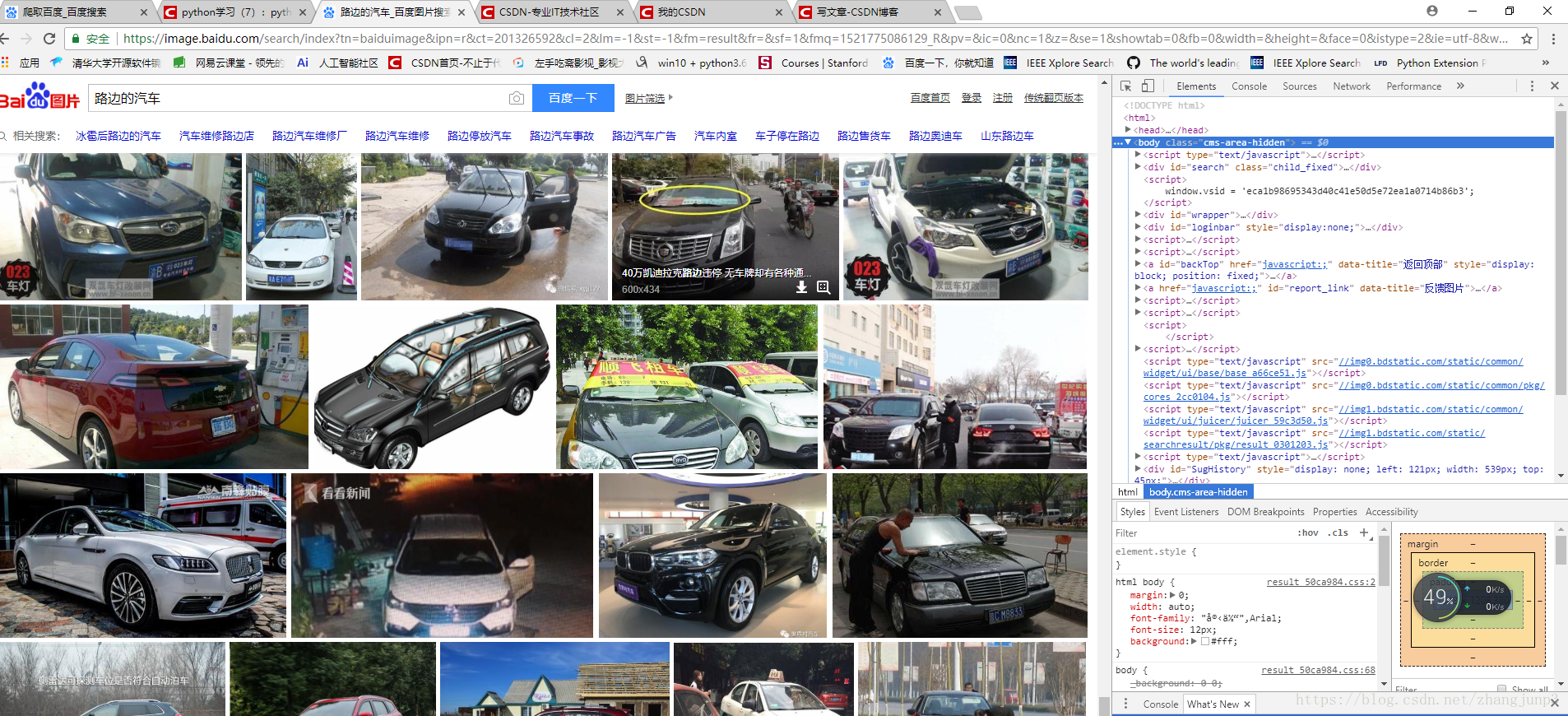Open the Chrome three-dot menu
The image size is (1568, 716).
pyautogui.click(x=1553, y=39)
